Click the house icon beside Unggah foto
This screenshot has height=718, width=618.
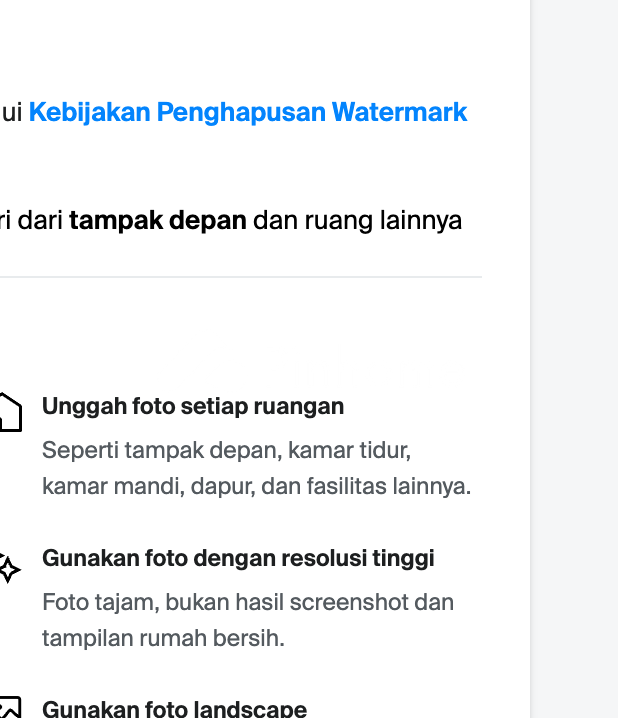(x=8, y=412)
